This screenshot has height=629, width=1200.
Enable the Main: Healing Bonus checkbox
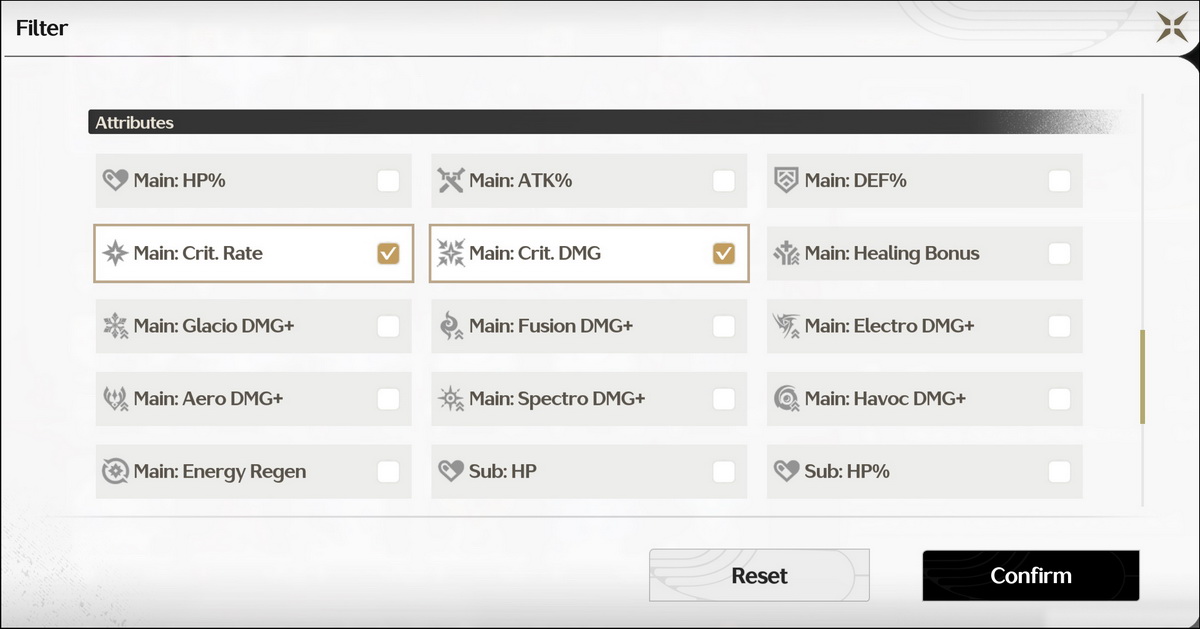(x=1059, y=254)
